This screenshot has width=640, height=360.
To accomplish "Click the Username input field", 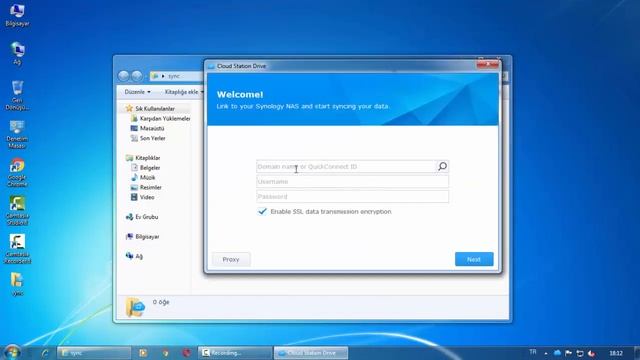I will pos(352,182).
